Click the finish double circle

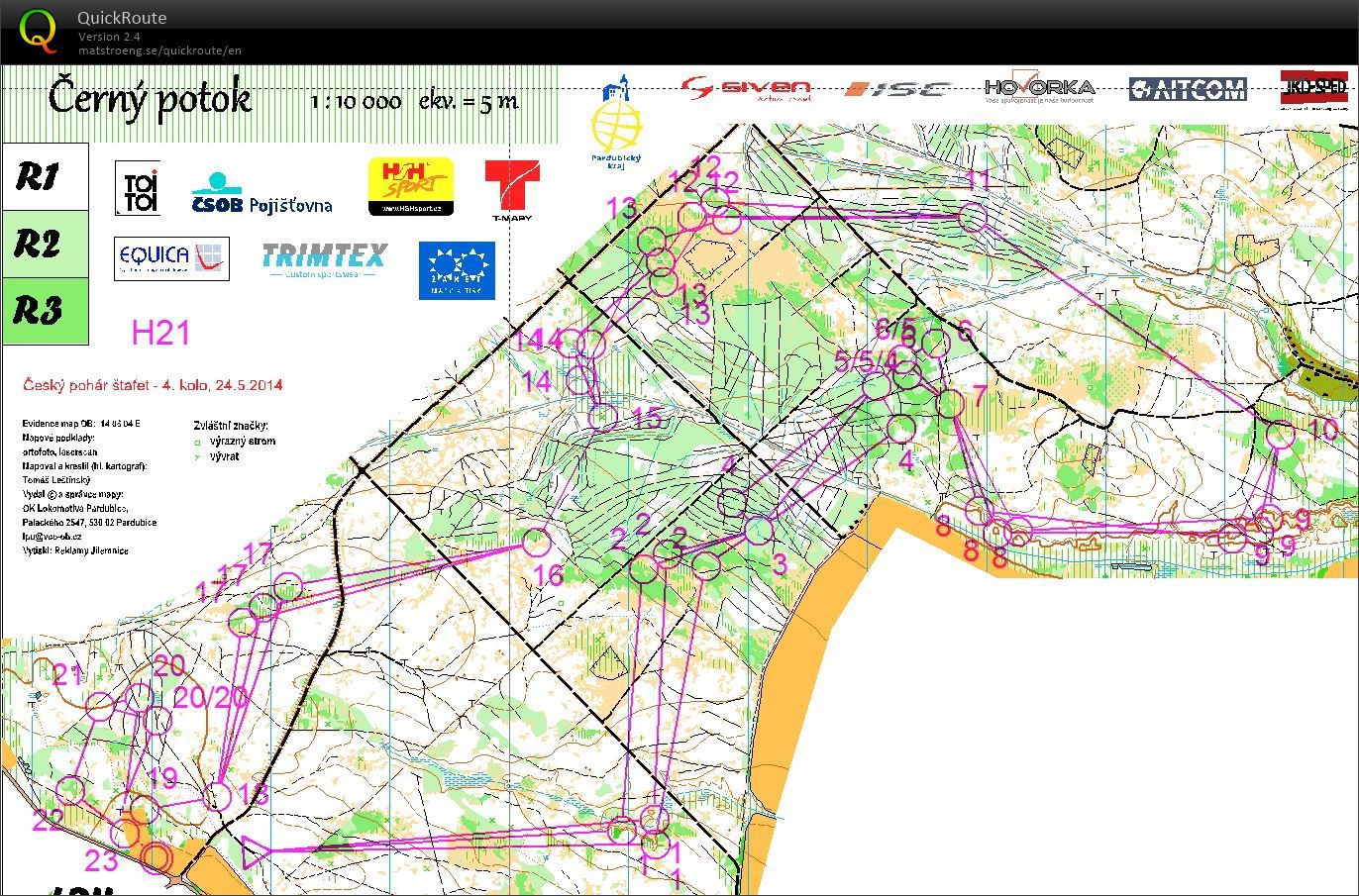point(158,858)
